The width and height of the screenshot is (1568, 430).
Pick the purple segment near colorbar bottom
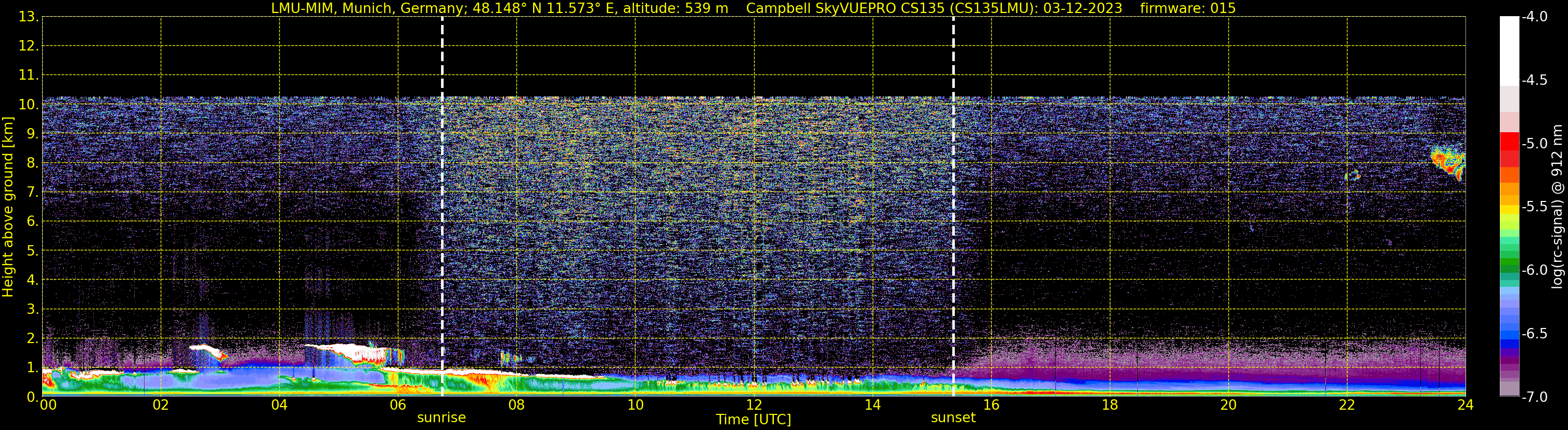coord(1510,359)
